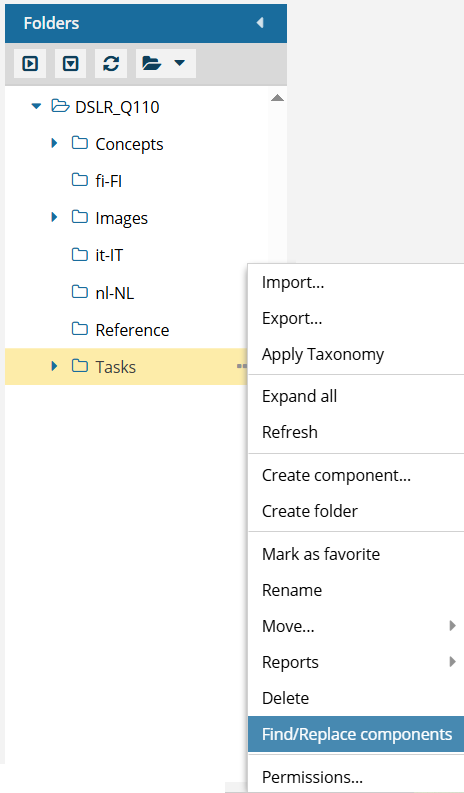
Task: Collapse the Folders panel with left arrow
Action: (260, 23)
